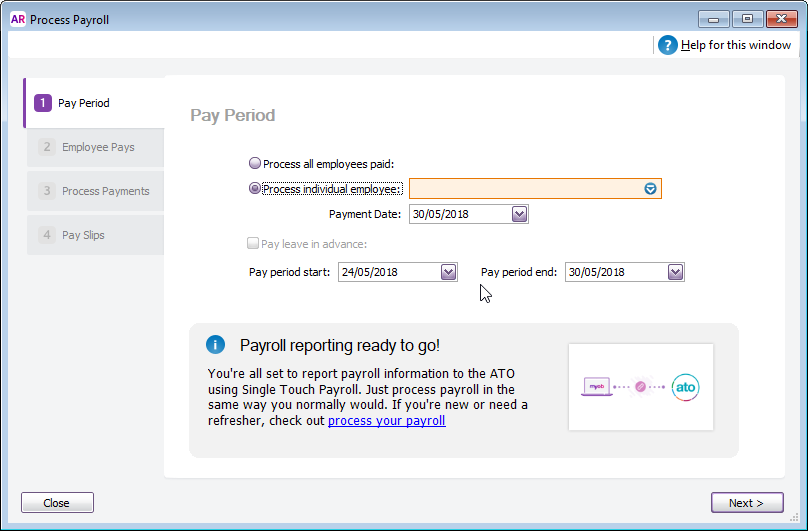The width and height of the screenshot is (808, 531).
Task: Click the AR application icon in title bar
Action: click(17, 19)
